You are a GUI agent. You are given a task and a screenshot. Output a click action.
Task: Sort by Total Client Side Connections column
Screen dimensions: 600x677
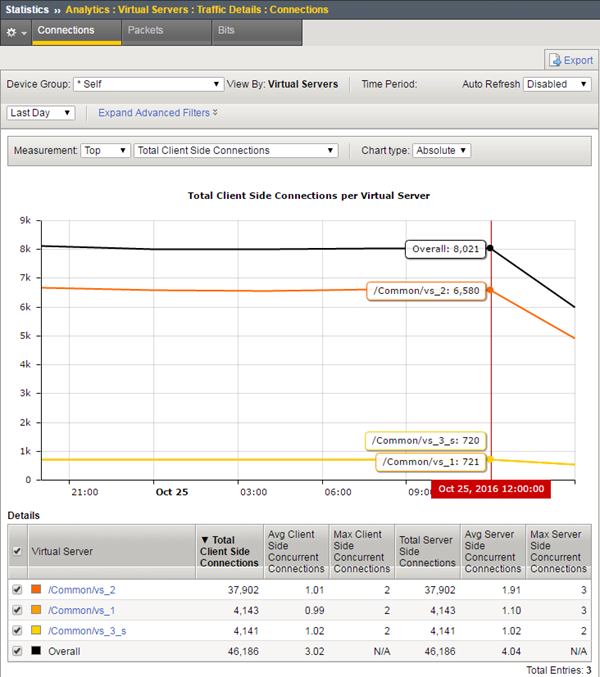coord(229,551)
